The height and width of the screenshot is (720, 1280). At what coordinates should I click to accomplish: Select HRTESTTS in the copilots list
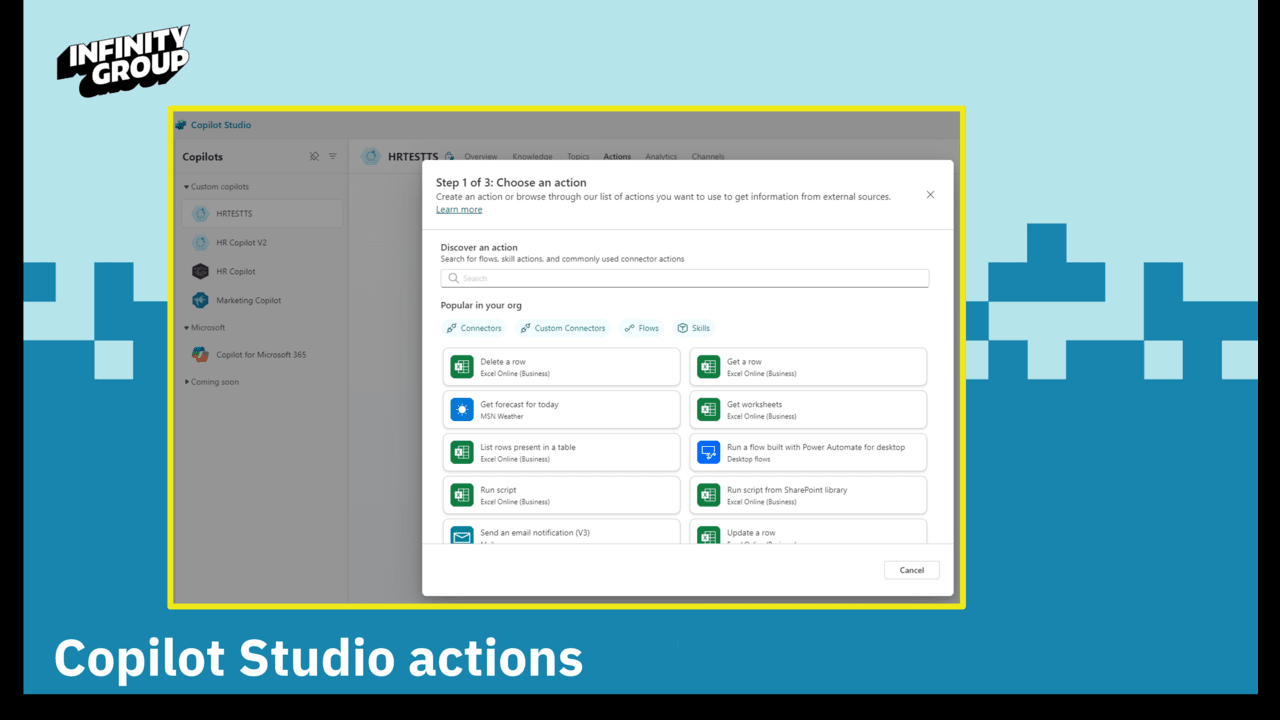pyautogui.click(x=262, y=213)
